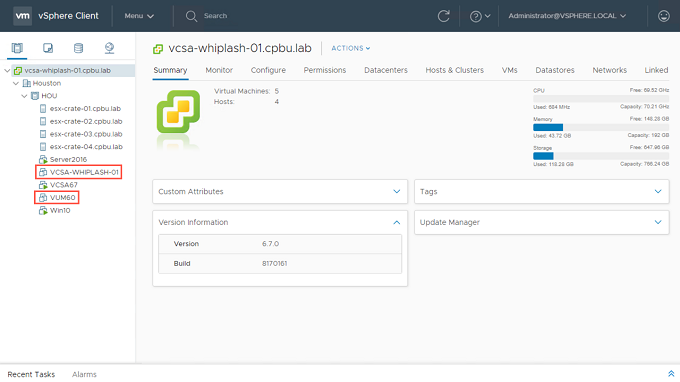Select esx-crate-03.cpbu.lab in the tree
Image resolution: width=680 pixels, height=382 pixels.
pos(86,134)
